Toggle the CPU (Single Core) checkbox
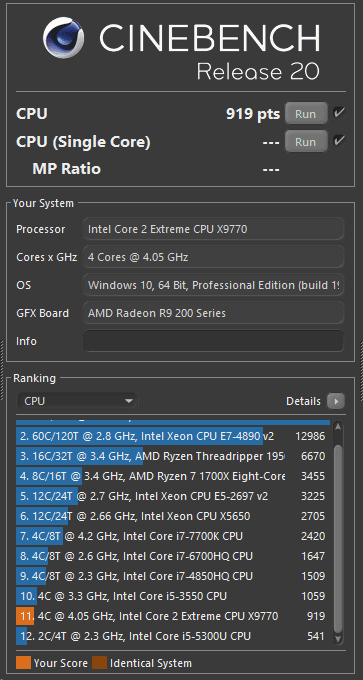363x680 pixels. [339, 141]
